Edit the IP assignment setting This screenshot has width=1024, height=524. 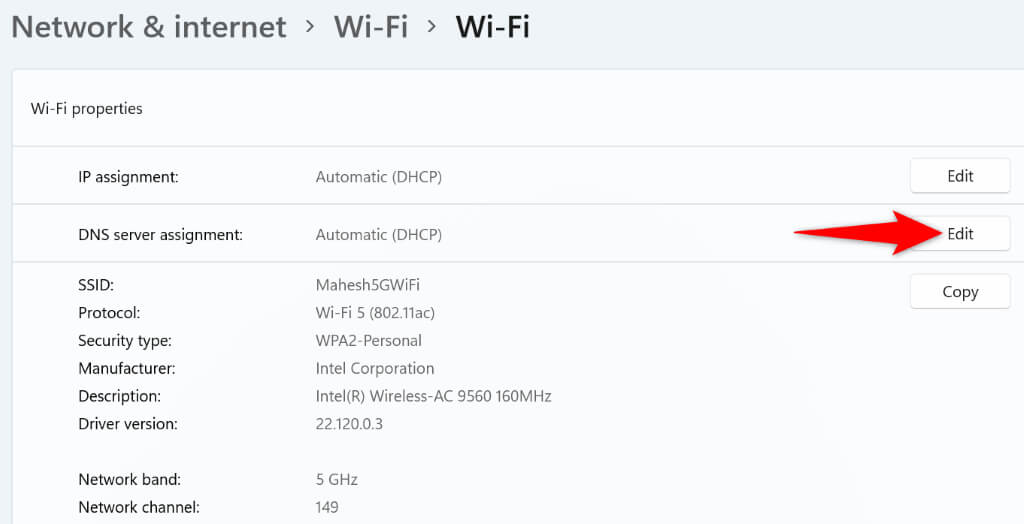point(959,176)
